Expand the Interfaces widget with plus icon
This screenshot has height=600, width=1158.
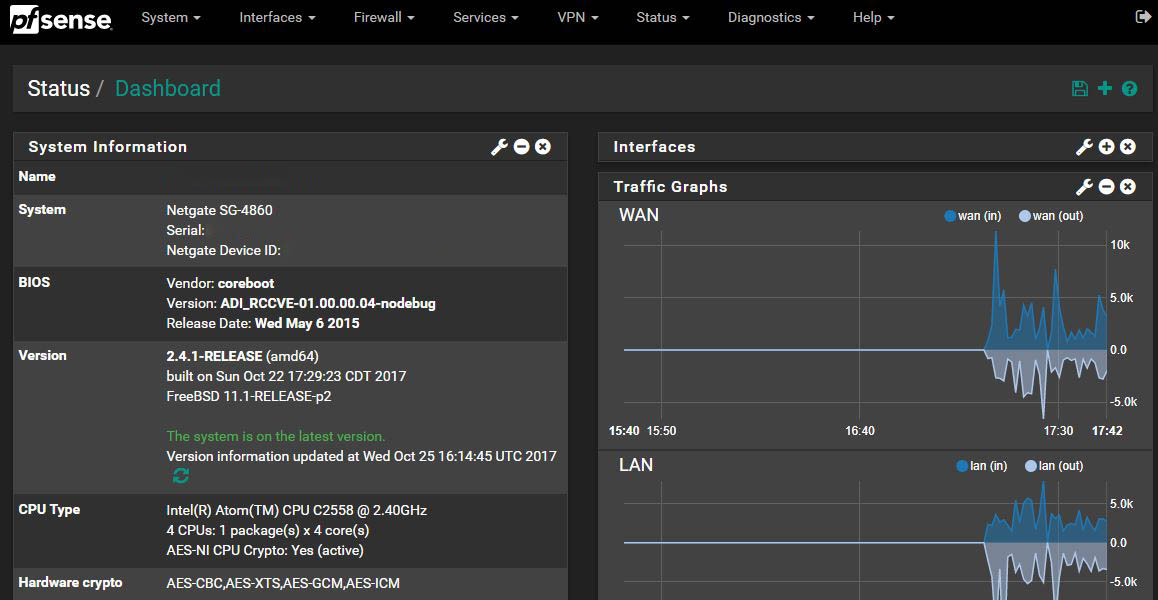1106,147
